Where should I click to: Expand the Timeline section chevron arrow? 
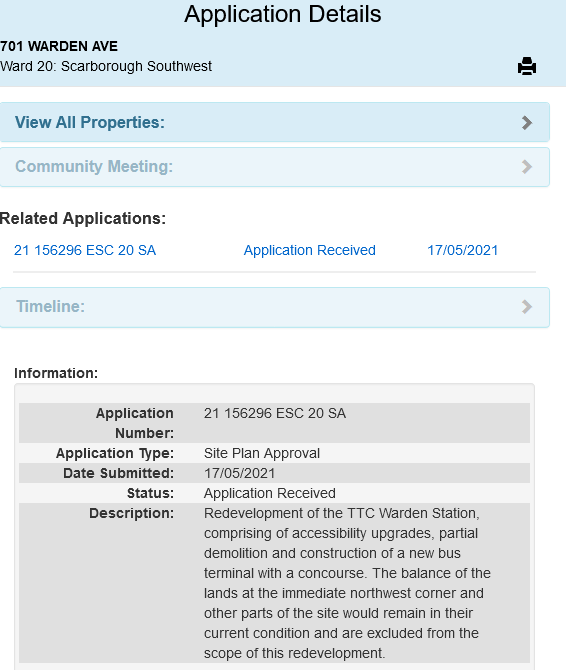click(527, 307)
